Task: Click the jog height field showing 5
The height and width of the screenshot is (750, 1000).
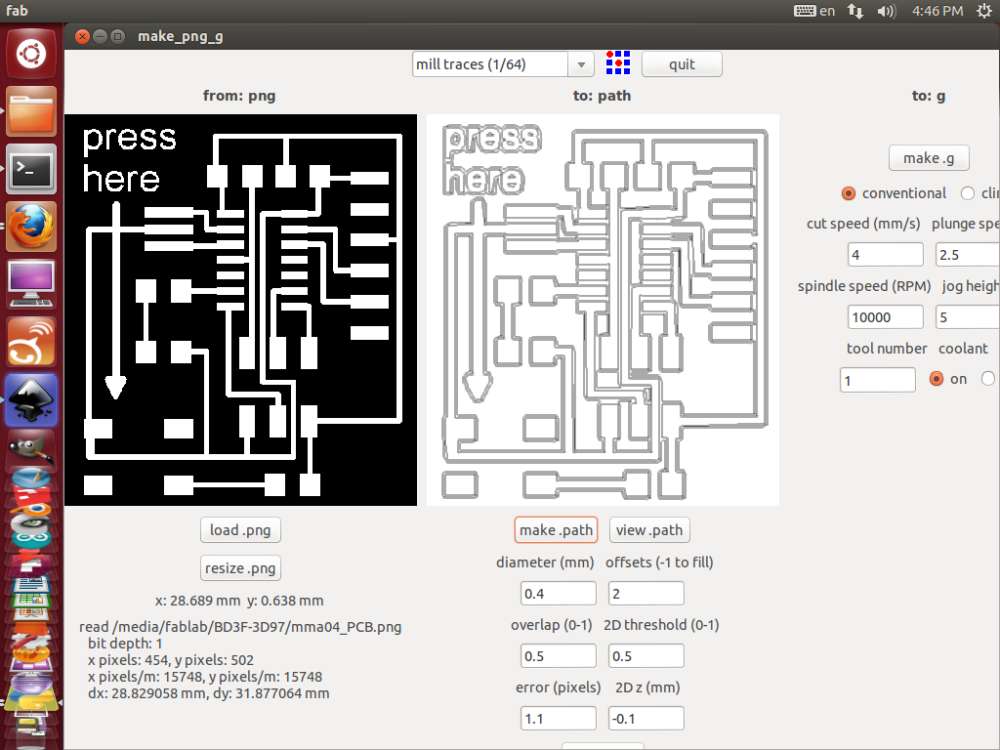Action: (x=967, y=317)
